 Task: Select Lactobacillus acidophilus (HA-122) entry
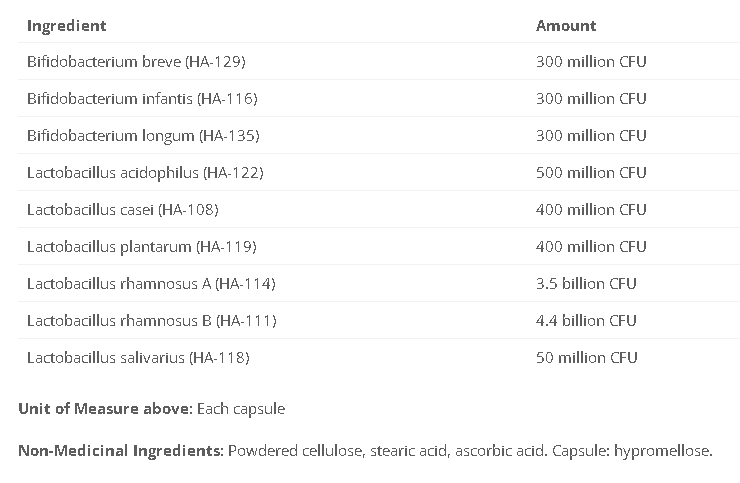[145, 172]
